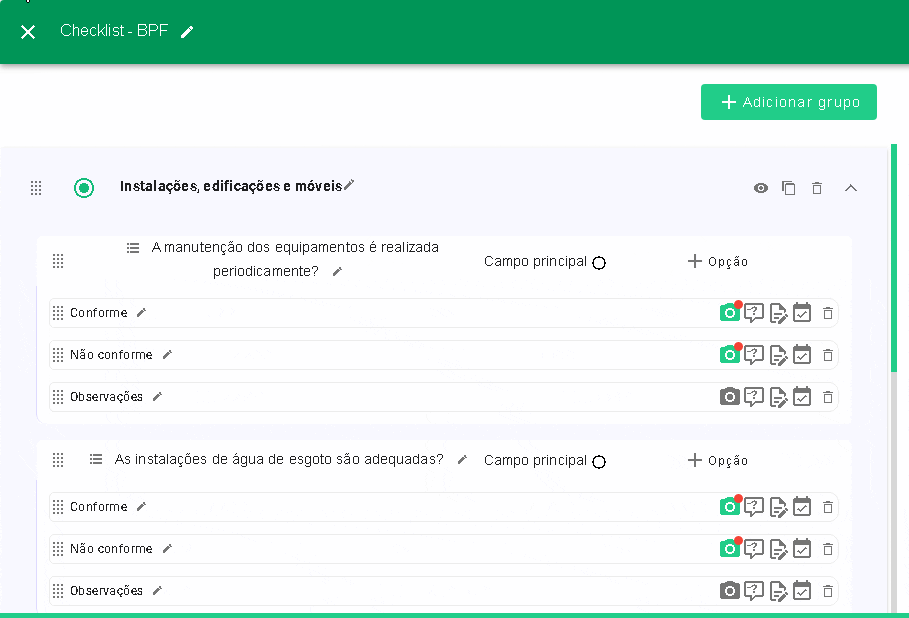Image resolution: width=909 pixels, height=618 pixels.
Task: Click the Adicionar grupo button
Action: [x=788, y=102]
